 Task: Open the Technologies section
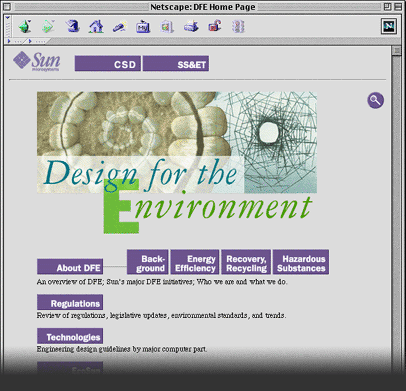pyautogui.click(x=70, y=336)
